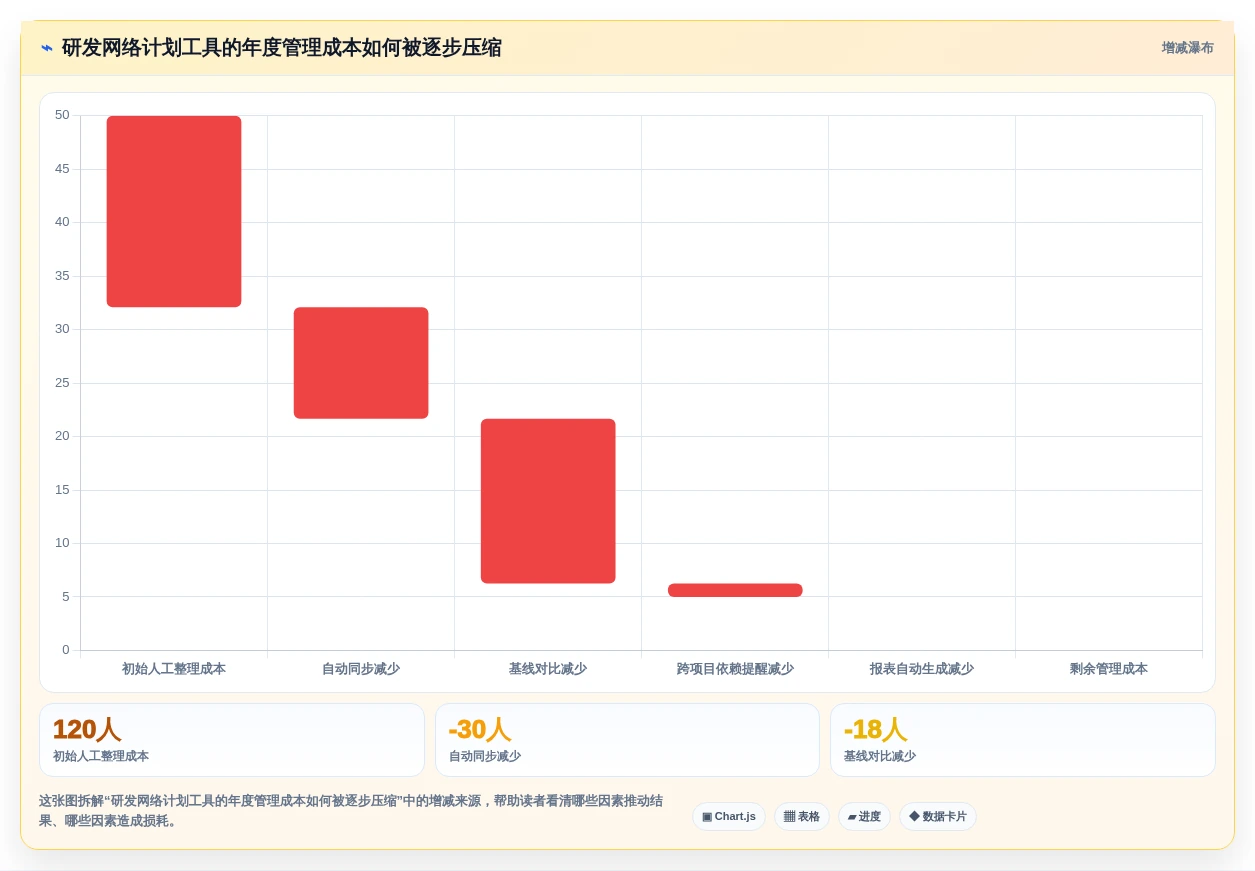Click the y-axis value 25
Image resolution: width=1255 pixels, height=871 pixels.
[x=62, y=383]
